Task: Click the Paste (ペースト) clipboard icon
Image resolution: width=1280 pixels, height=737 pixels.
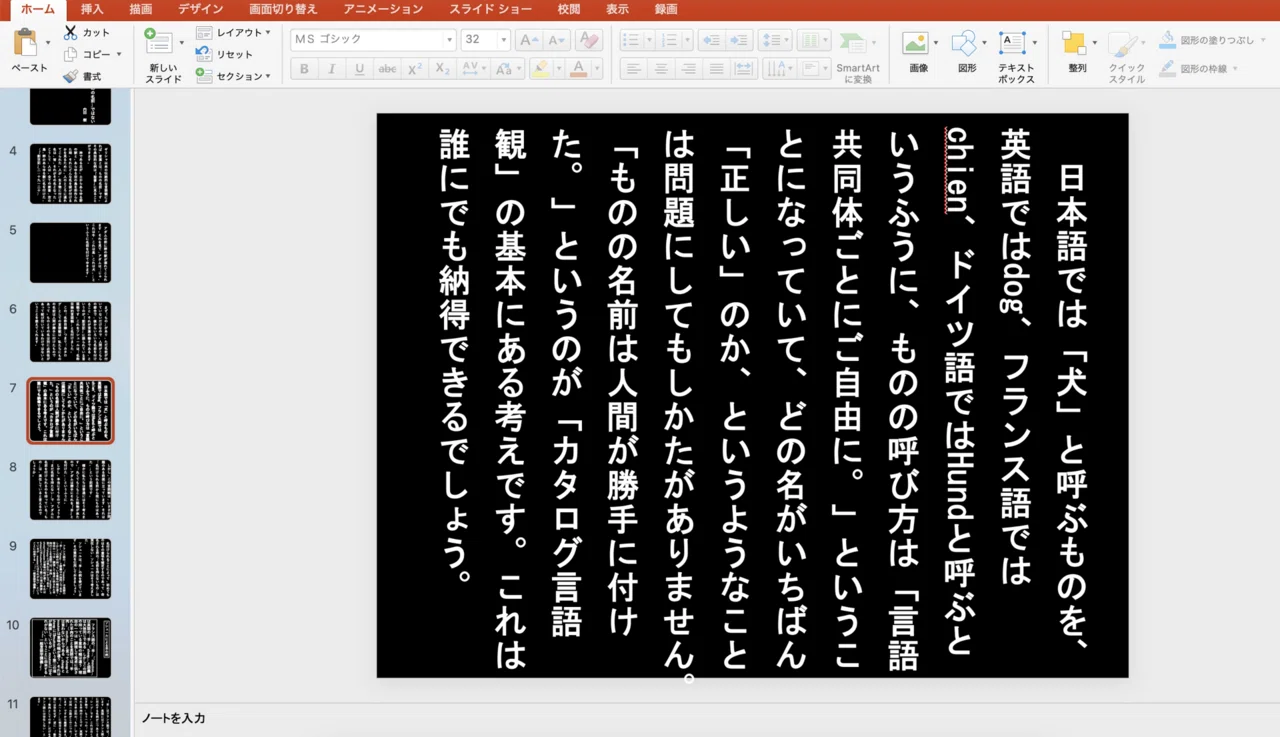Action: (26, 43)
